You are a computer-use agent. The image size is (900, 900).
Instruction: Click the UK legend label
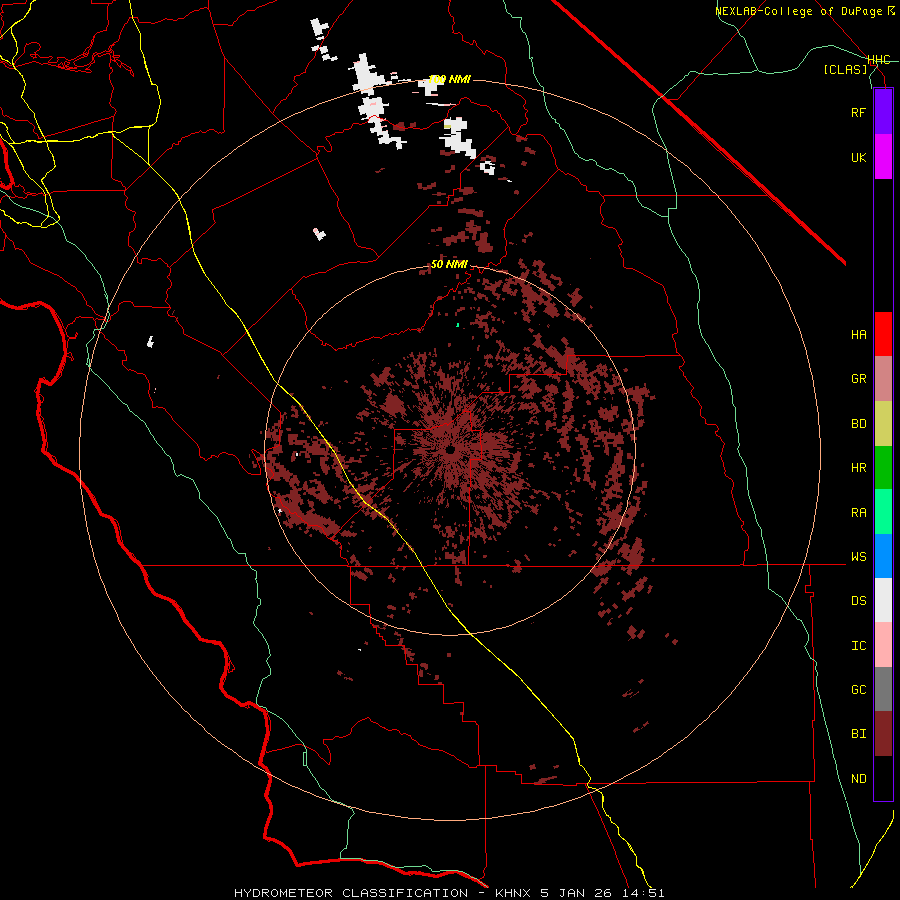click(858, 157)
